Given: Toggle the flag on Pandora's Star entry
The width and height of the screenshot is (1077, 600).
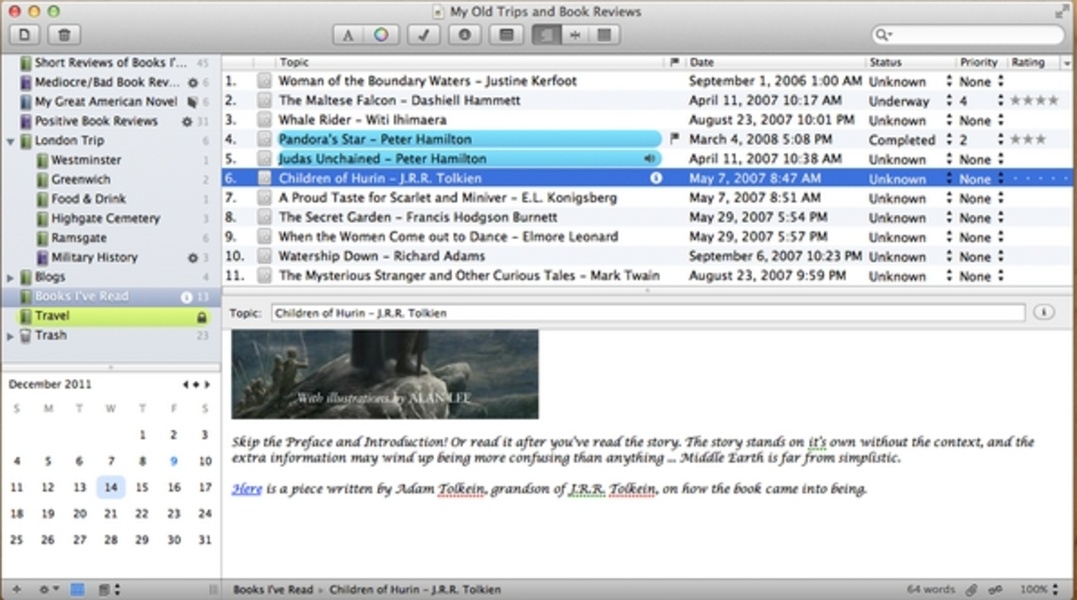Looking at the screenshot, I should pyautogui.click(x=675, y=139).
